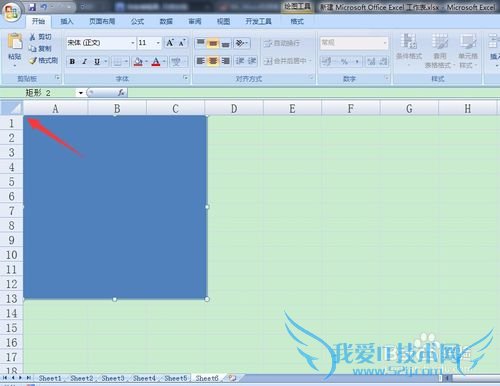Decrease the indent
The image size is (500, 386).
tap(240, 61)
